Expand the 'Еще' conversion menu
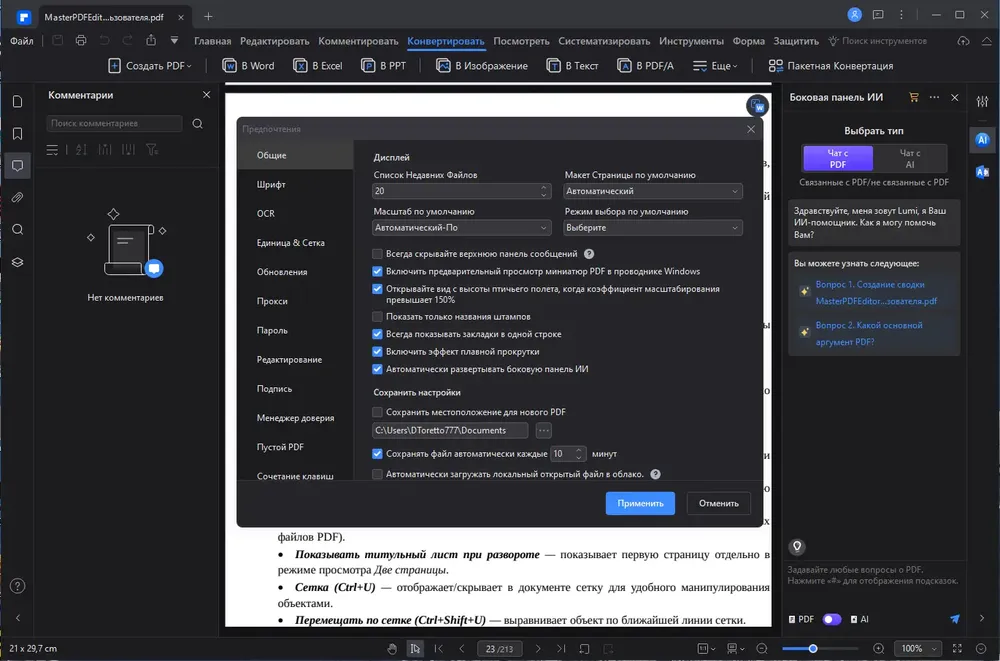Image resolution: width=1000 pixels, height=661 pixels. (716, 66)
